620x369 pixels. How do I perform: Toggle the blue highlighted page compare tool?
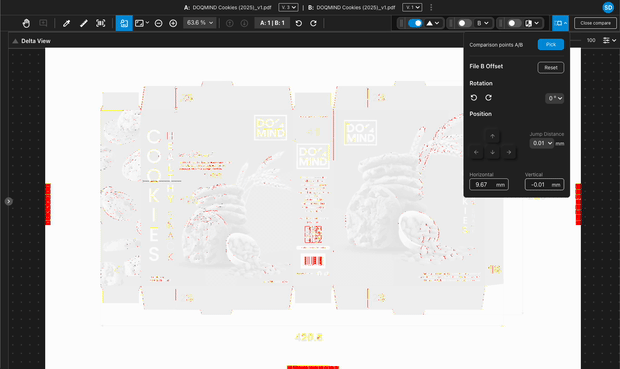[124, 23]
